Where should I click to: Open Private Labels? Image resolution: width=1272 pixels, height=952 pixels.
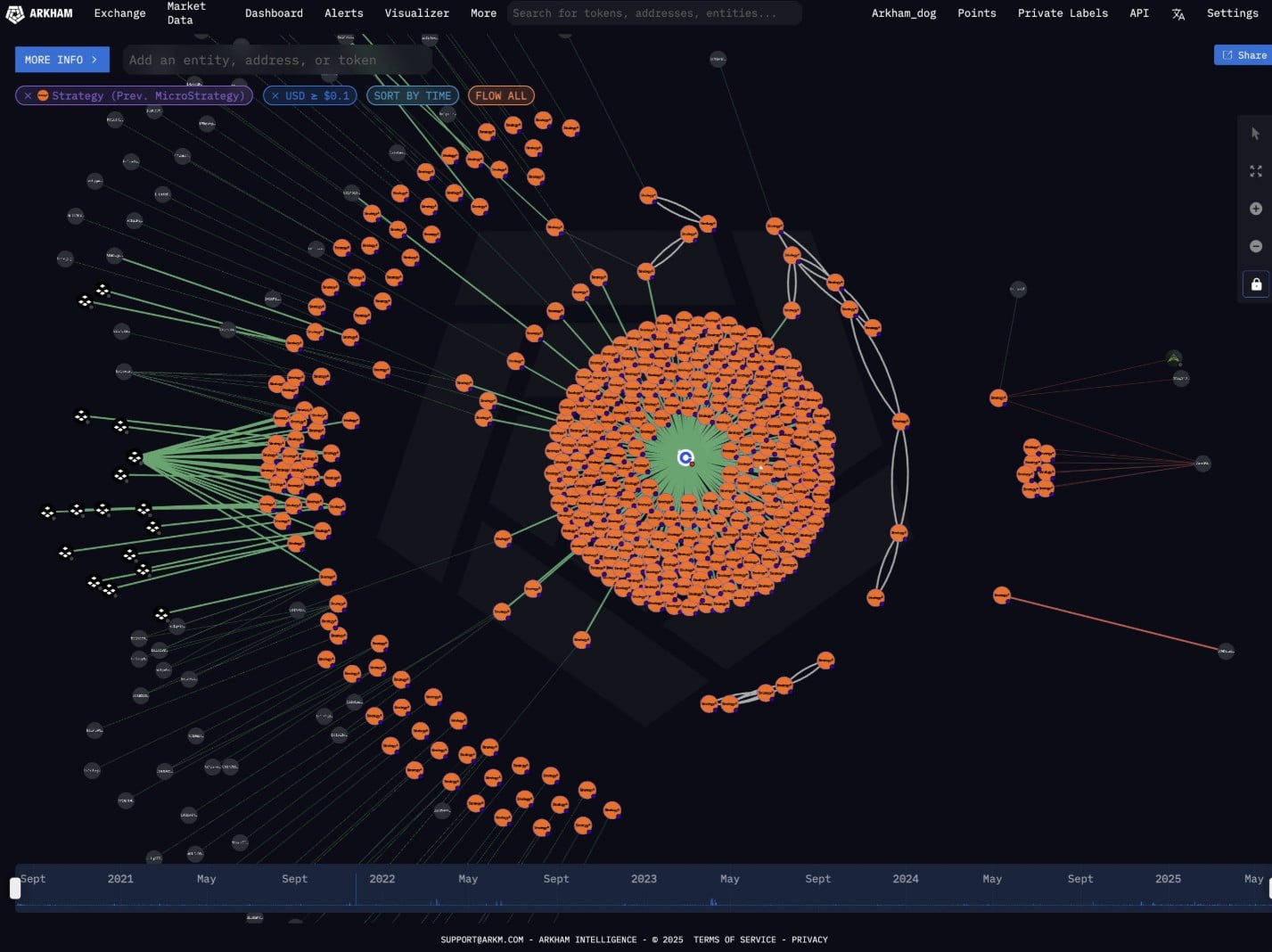click(x=1063, y=13)
